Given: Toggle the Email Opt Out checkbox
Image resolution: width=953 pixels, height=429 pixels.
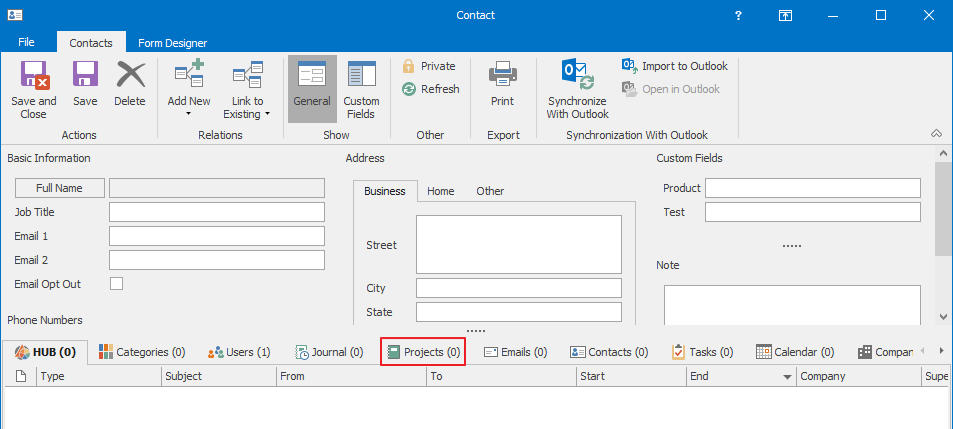Looking at the screenshot, I should click(x=116, y=283).
